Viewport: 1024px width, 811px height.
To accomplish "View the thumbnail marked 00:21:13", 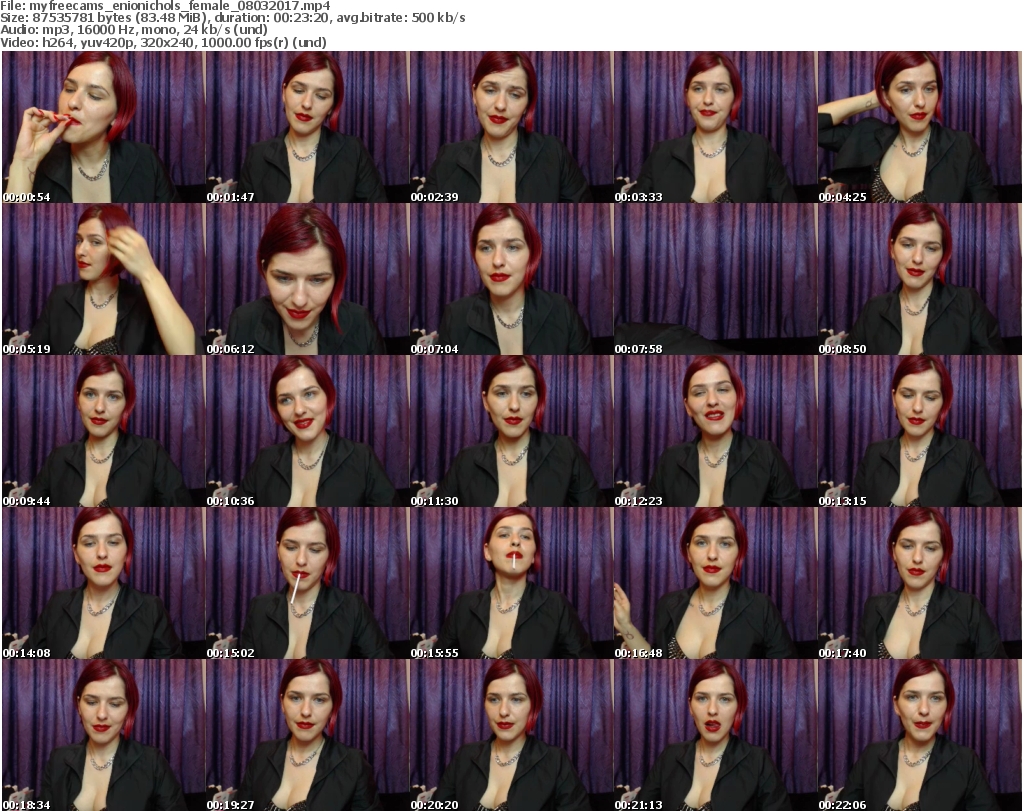I will point(715,735).
